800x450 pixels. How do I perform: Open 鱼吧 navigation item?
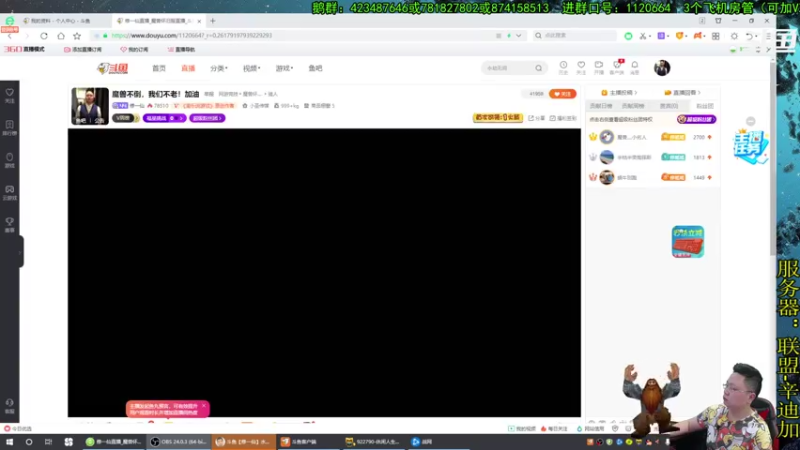click(315, 68)
